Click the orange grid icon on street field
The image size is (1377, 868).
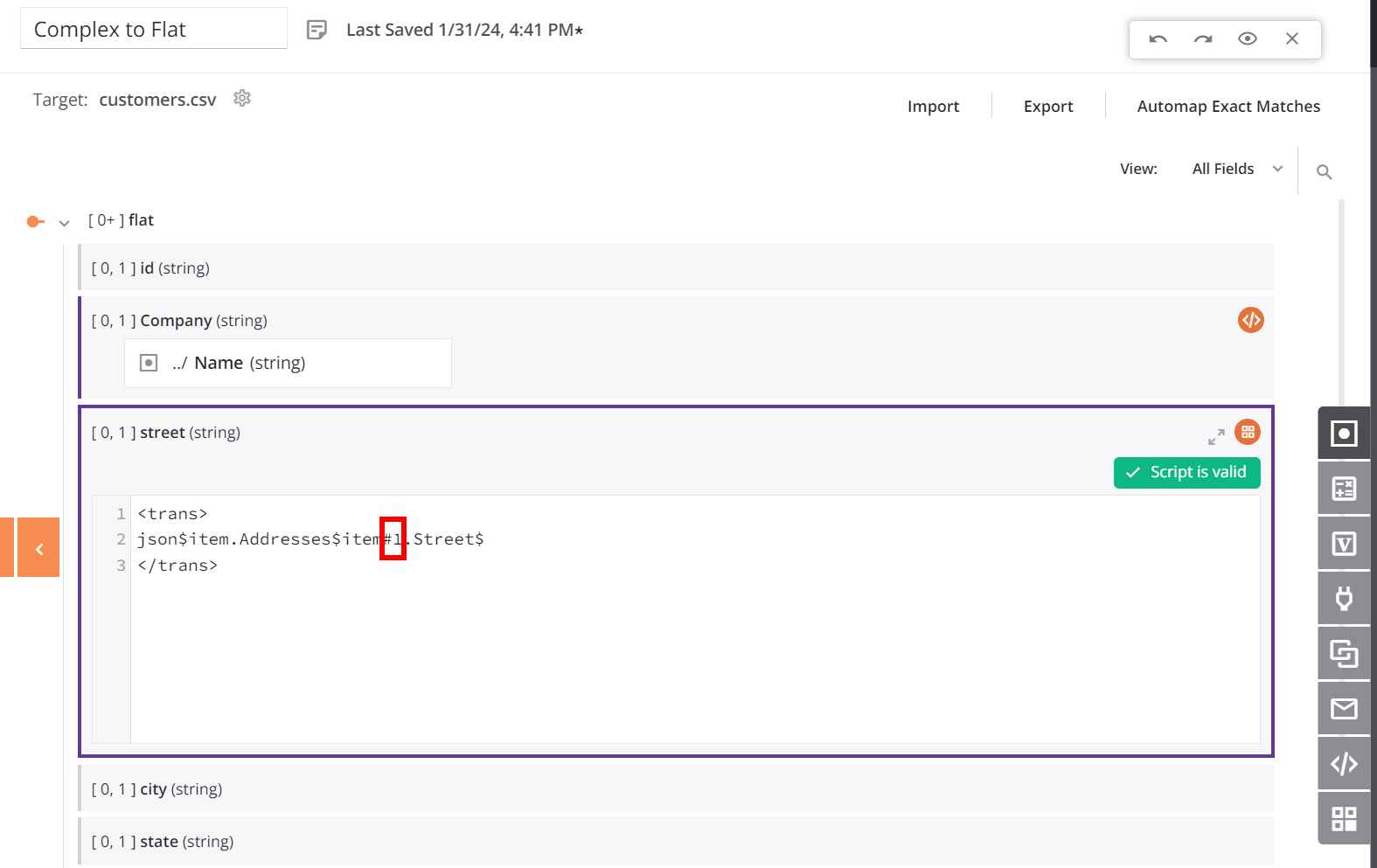[x=1248, y=432]
